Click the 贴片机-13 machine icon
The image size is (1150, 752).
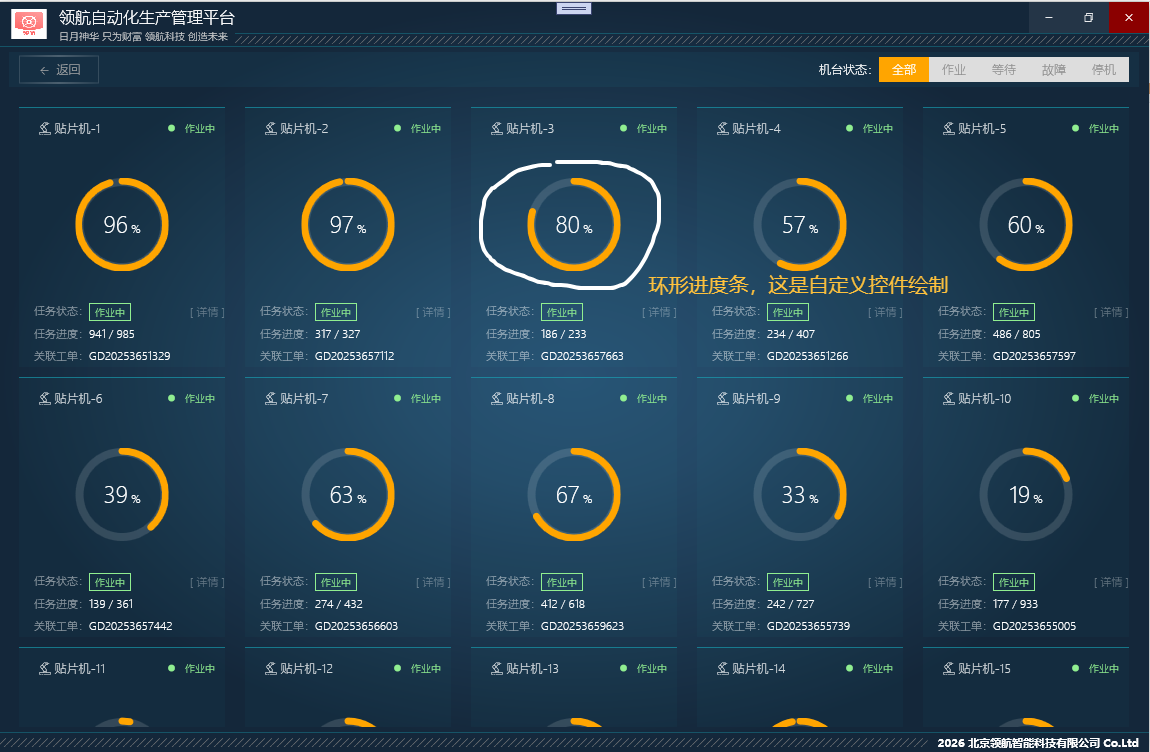[497, 668]
